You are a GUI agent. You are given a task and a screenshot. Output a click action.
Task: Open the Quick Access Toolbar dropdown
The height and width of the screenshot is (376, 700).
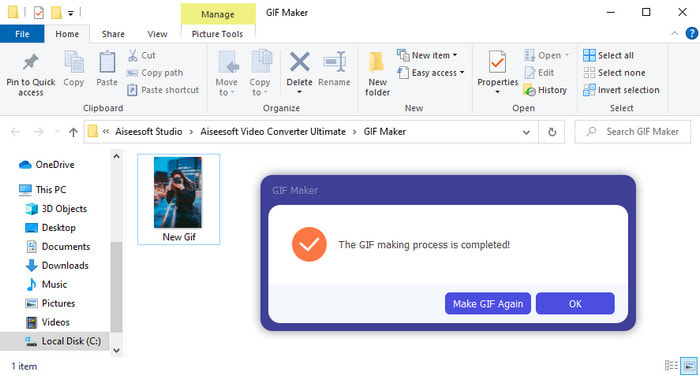click(71, 13)
